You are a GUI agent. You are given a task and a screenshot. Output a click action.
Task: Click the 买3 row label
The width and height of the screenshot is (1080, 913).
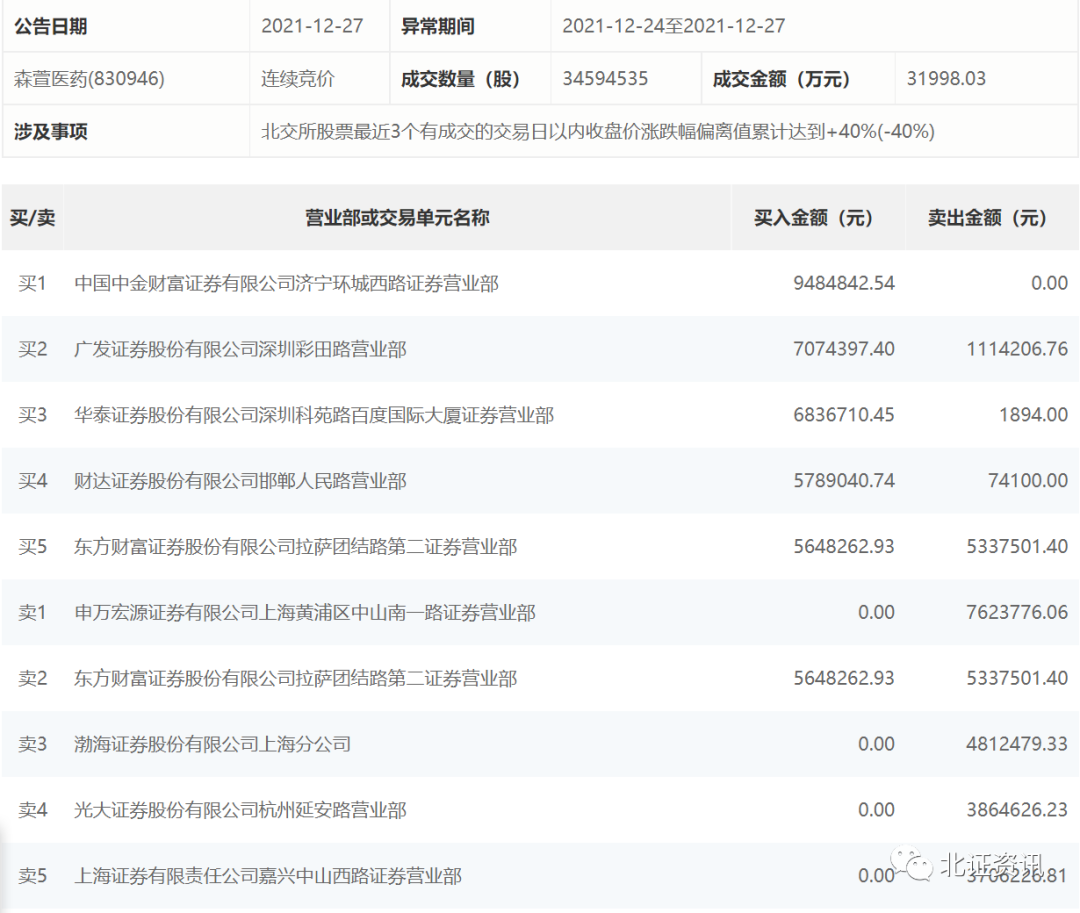coord(32,415)
